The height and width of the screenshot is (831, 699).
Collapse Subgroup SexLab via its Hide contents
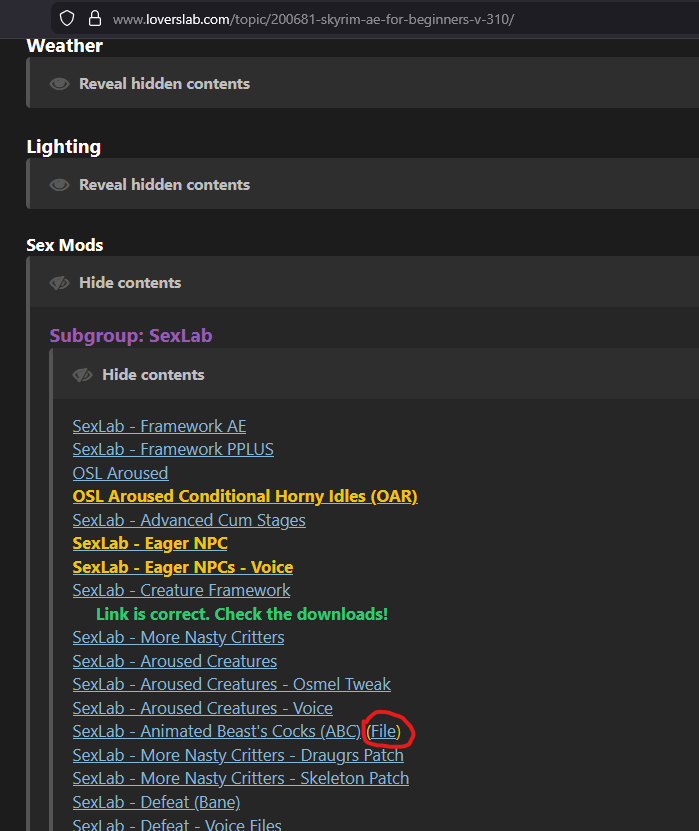point(153,375)
